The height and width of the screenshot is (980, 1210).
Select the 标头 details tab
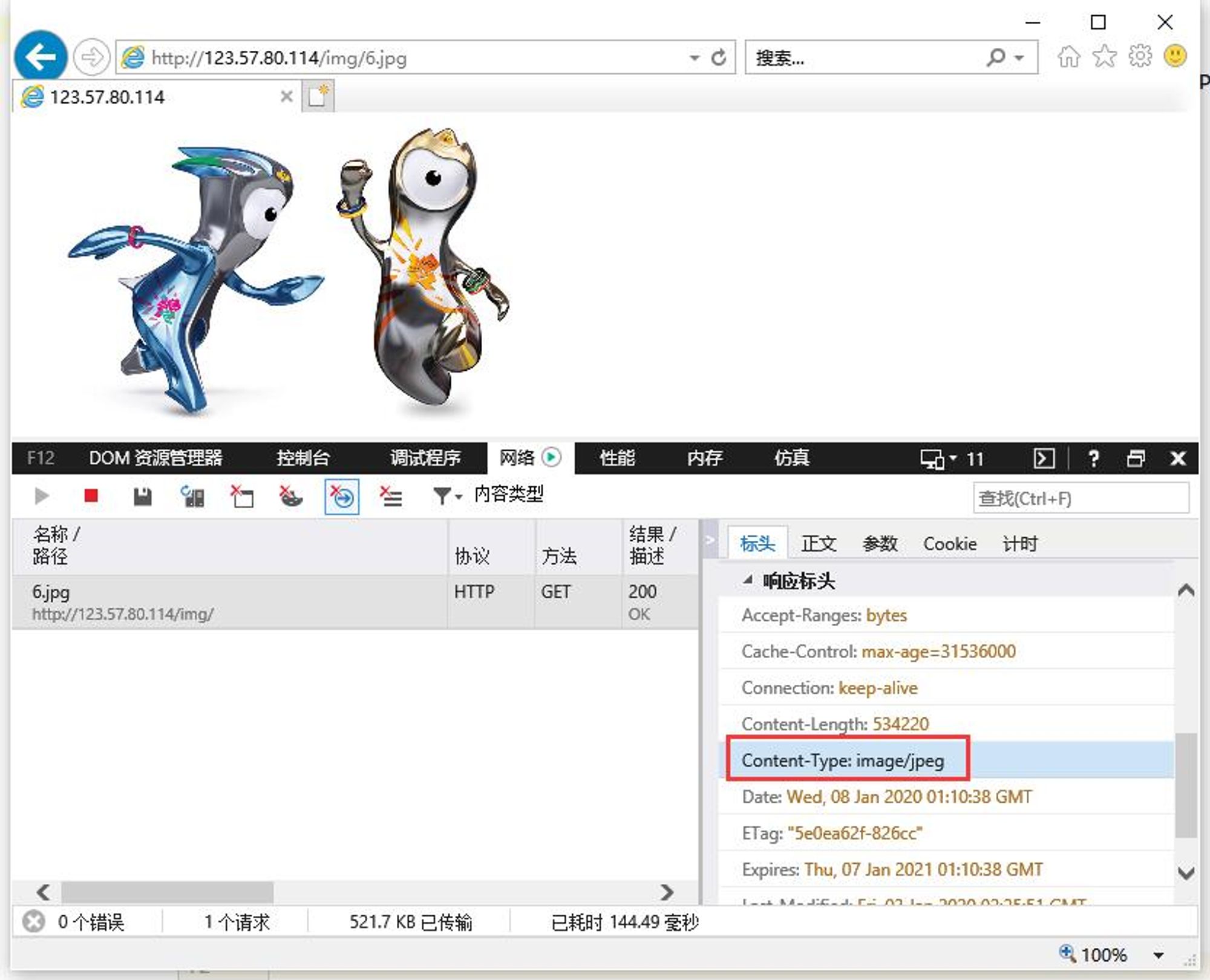point(757,543)
